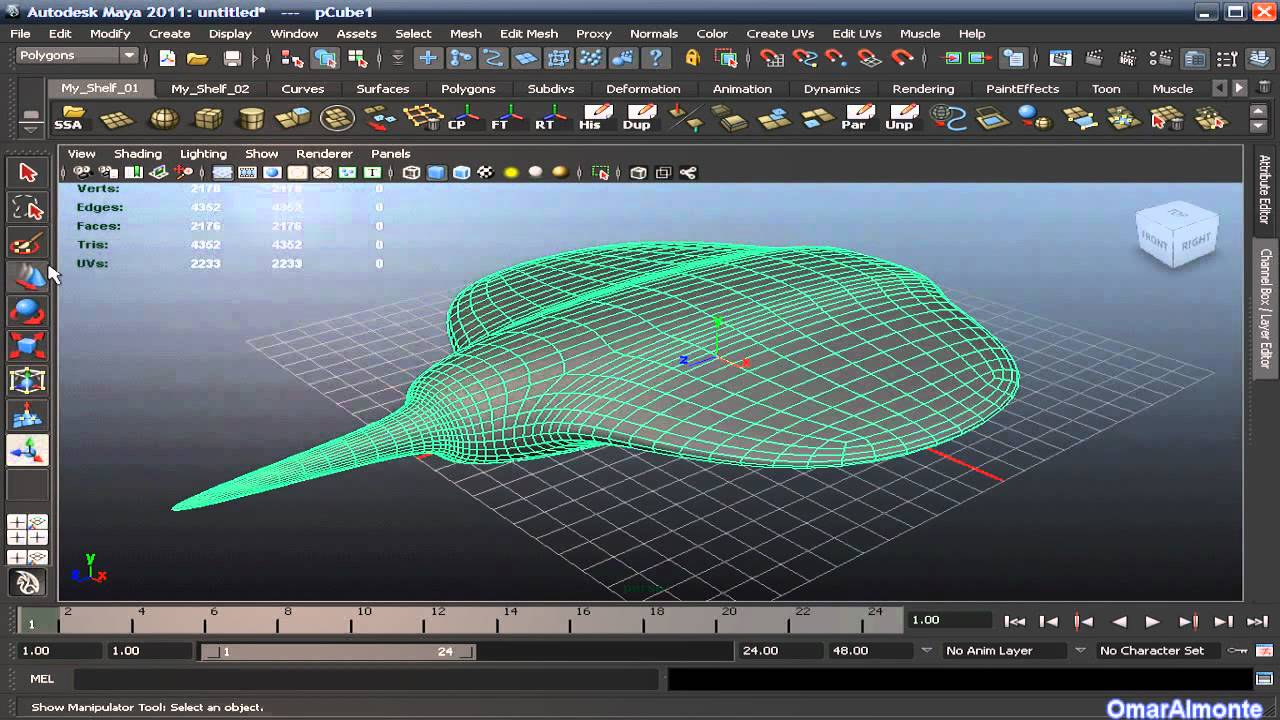Click frame 12 on the time slider

438,621
